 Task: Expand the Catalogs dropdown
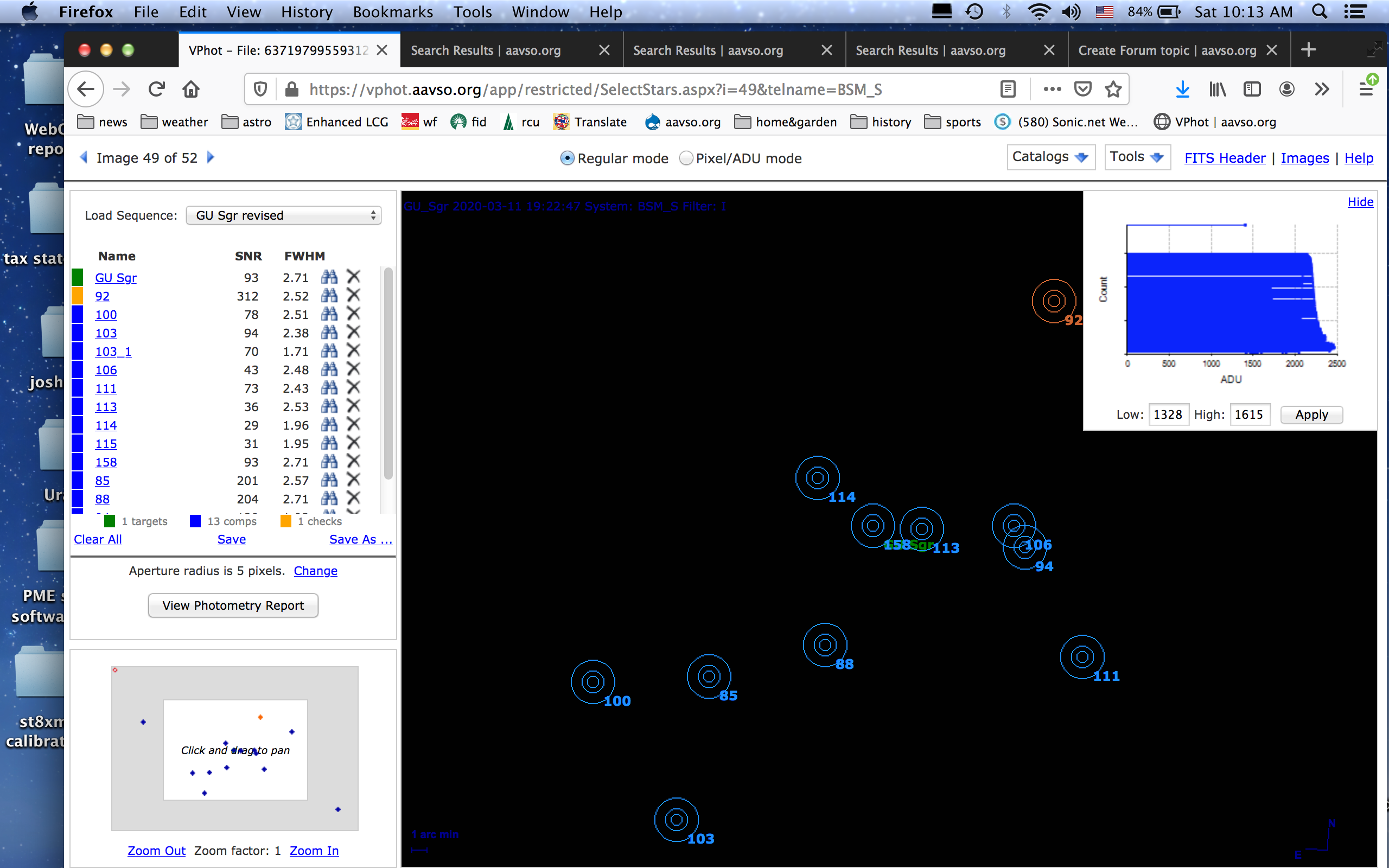click(1050, 157)
